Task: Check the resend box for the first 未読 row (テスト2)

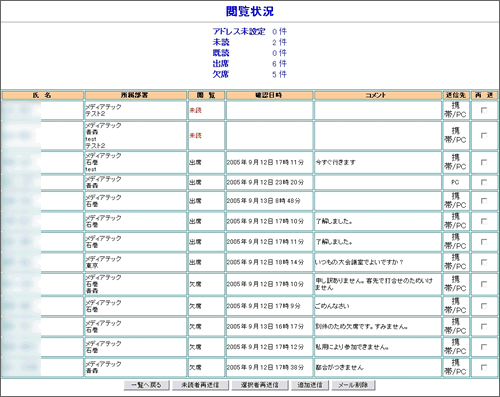Action: click(x=484, y=110)
